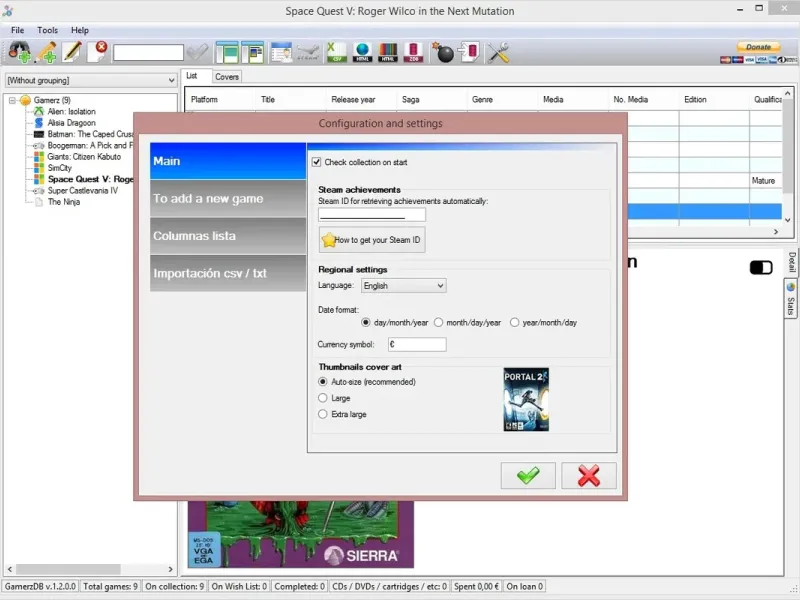800x600 pixels.
Task: Collapse the Gamerz (9) tree node
Action: click(12, 101)
